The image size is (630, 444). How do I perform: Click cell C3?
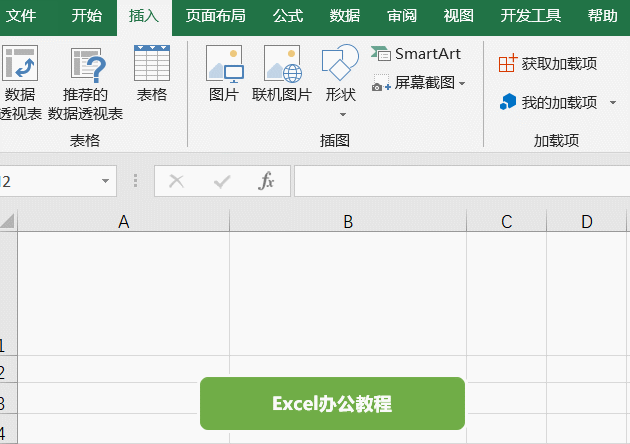[x=507, y=398]
